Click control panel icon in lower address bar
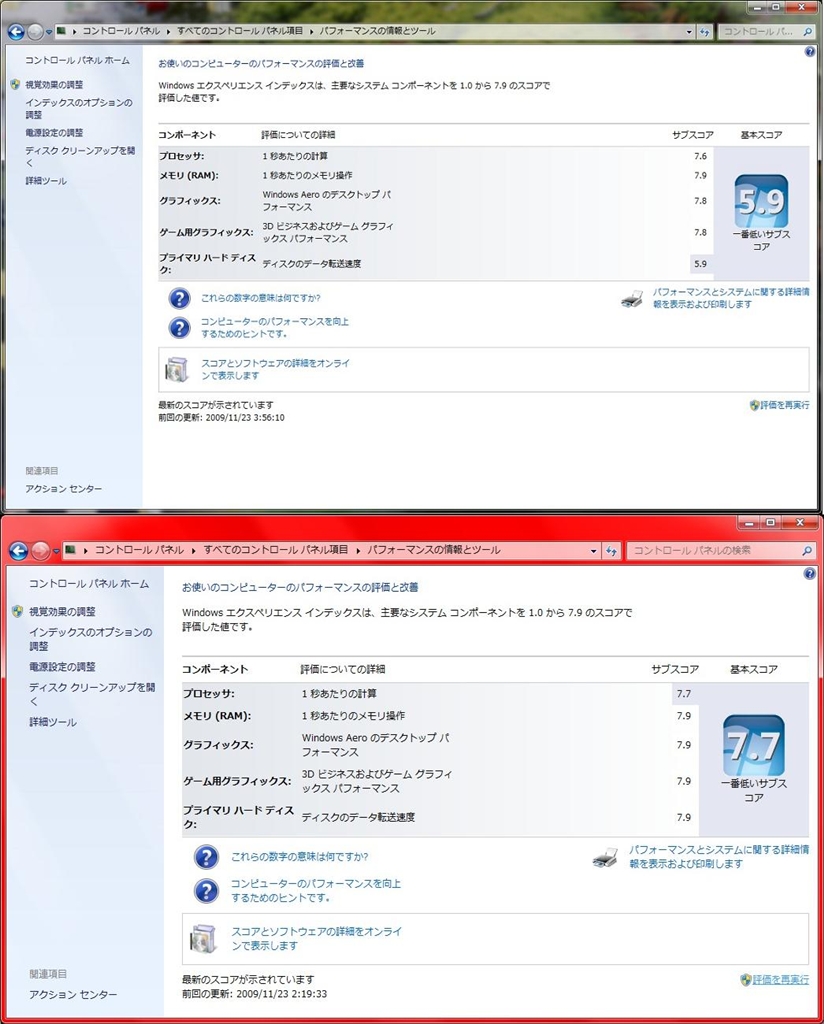The height and width of the screenshot is (1024, 824). click(x=71, y=550)
